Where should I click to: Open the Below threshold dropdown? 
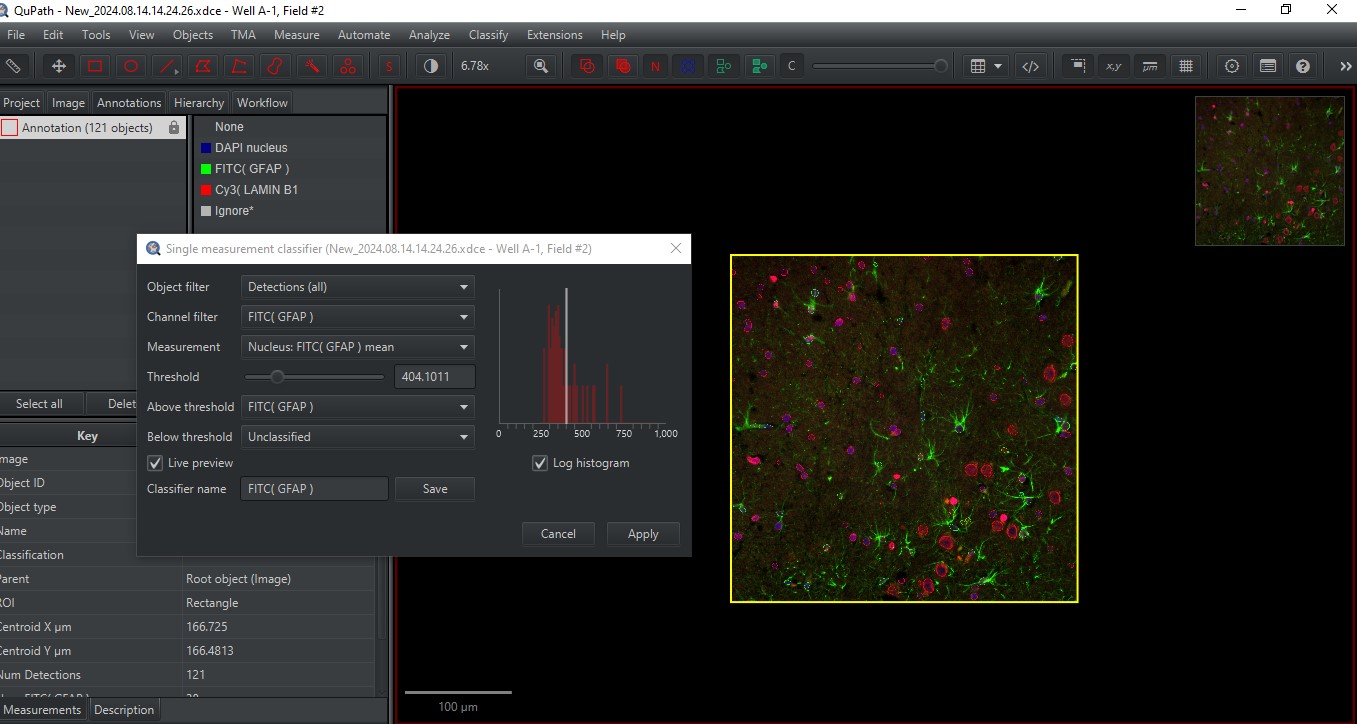coord(356,437)
